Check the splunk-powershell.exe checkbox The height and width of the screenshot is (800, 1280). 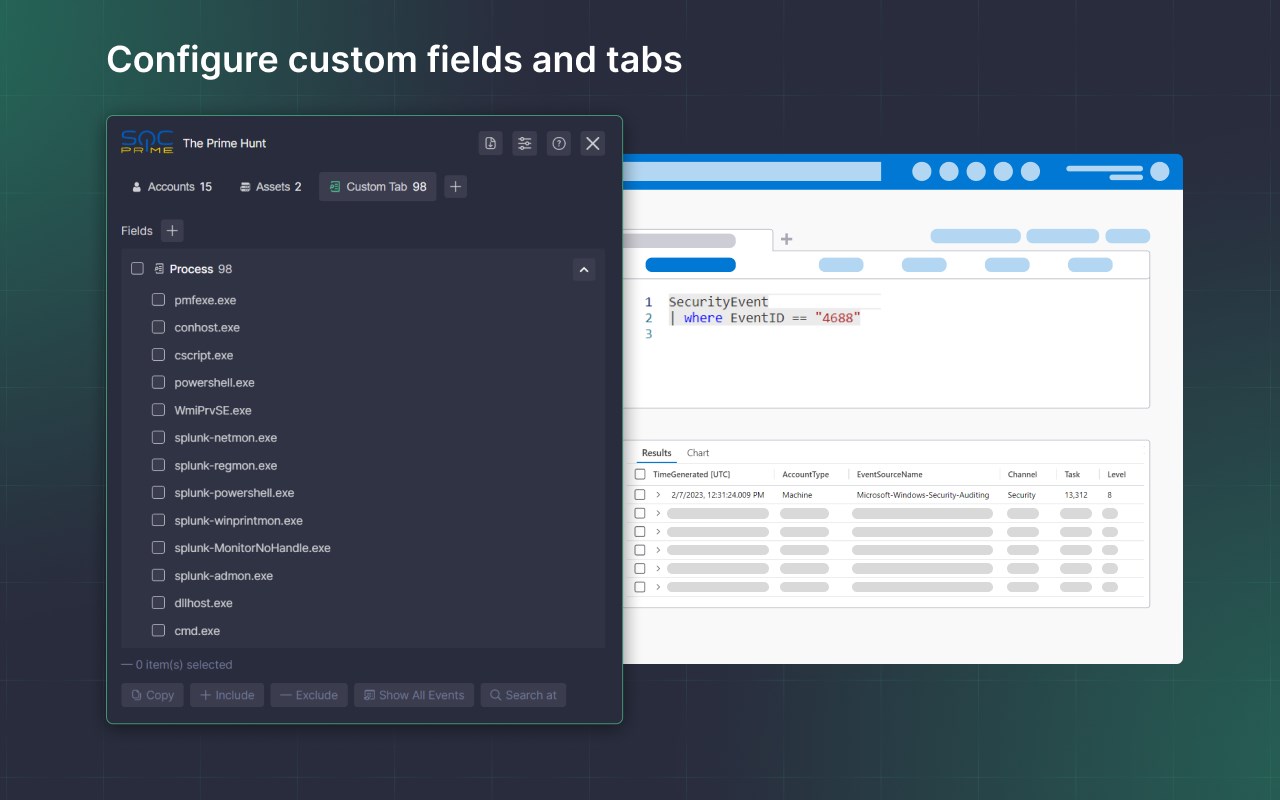158,492
